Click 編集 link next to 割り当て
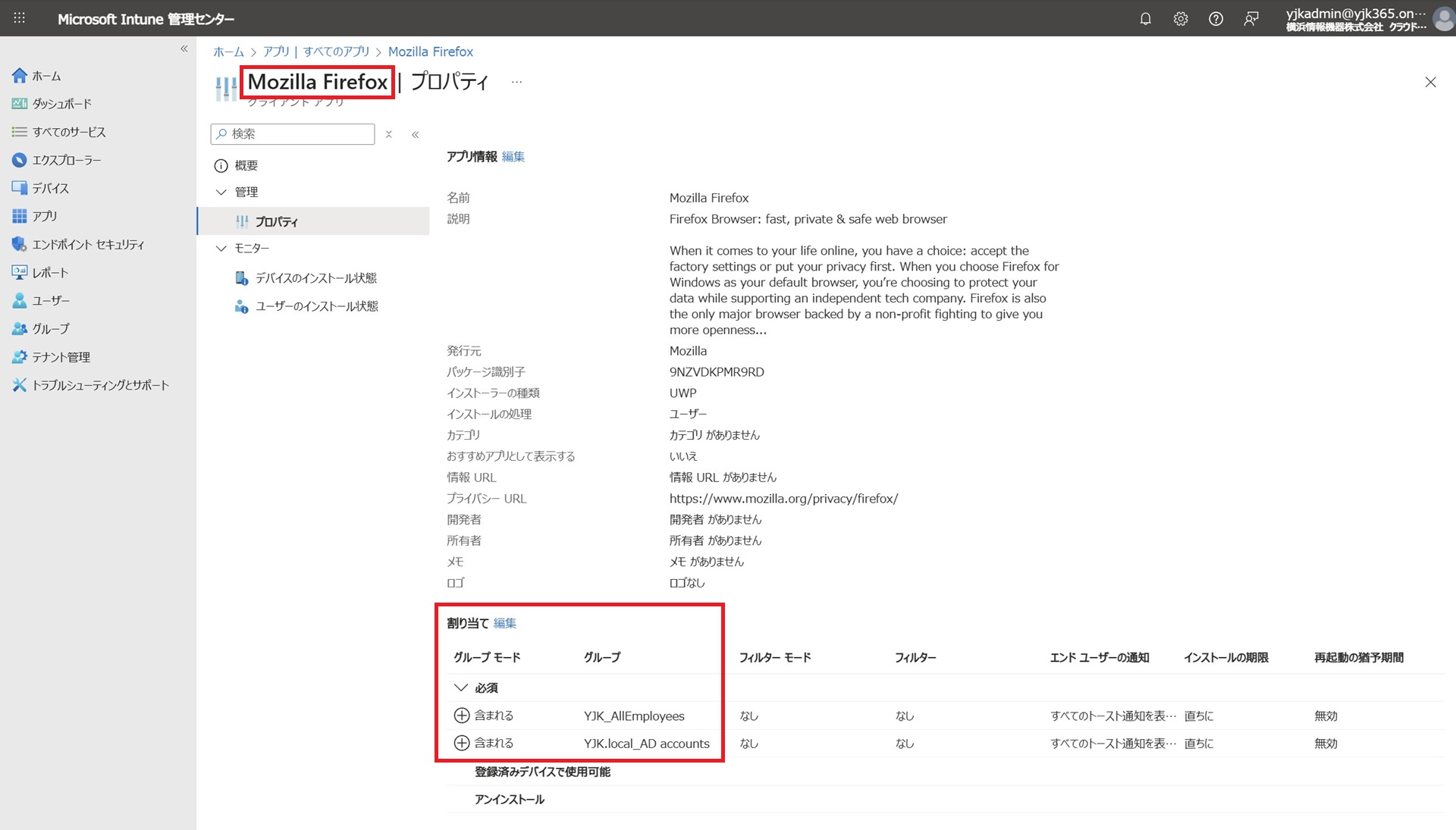This screenshot has height=830, width=1456. (x=505, y=623)
